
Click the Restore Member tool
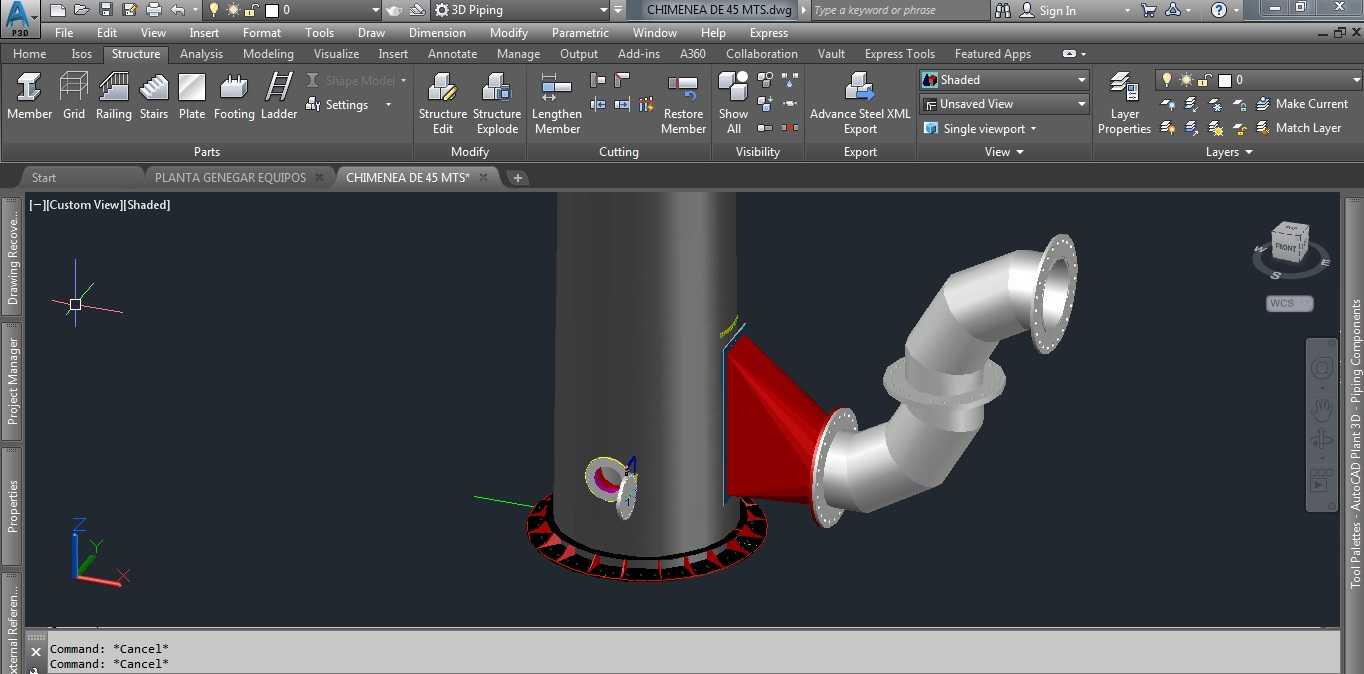(684, 103)
